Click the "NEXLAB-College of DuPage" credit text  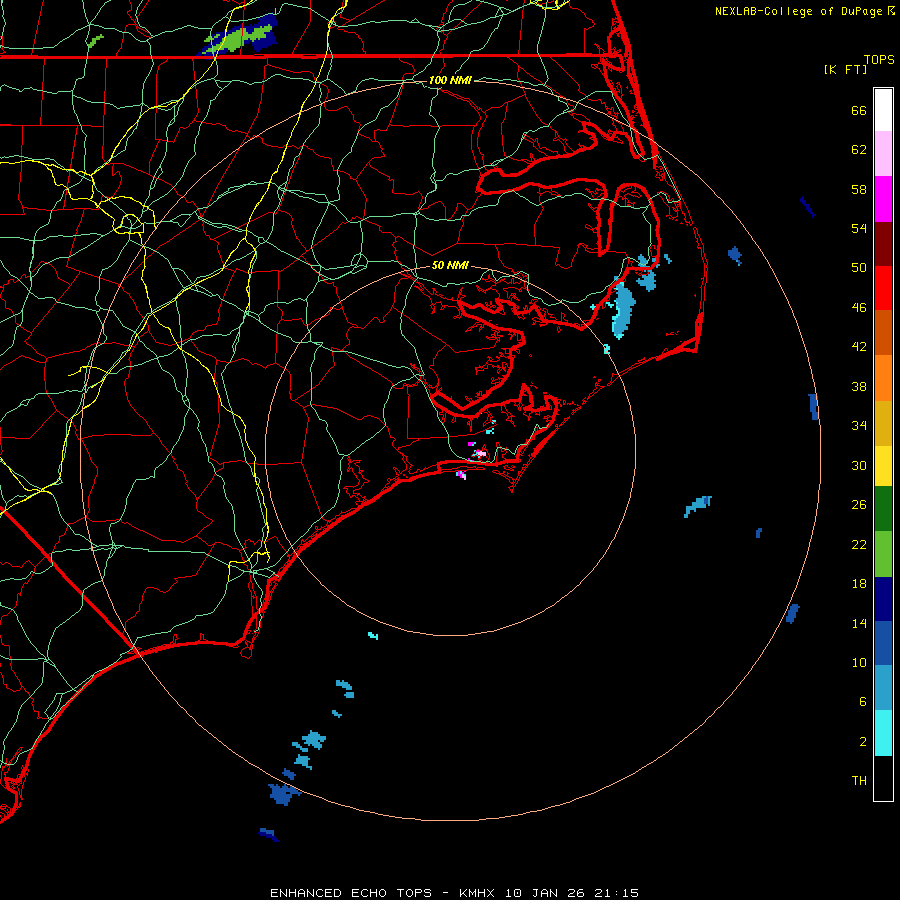pos(798,11)
